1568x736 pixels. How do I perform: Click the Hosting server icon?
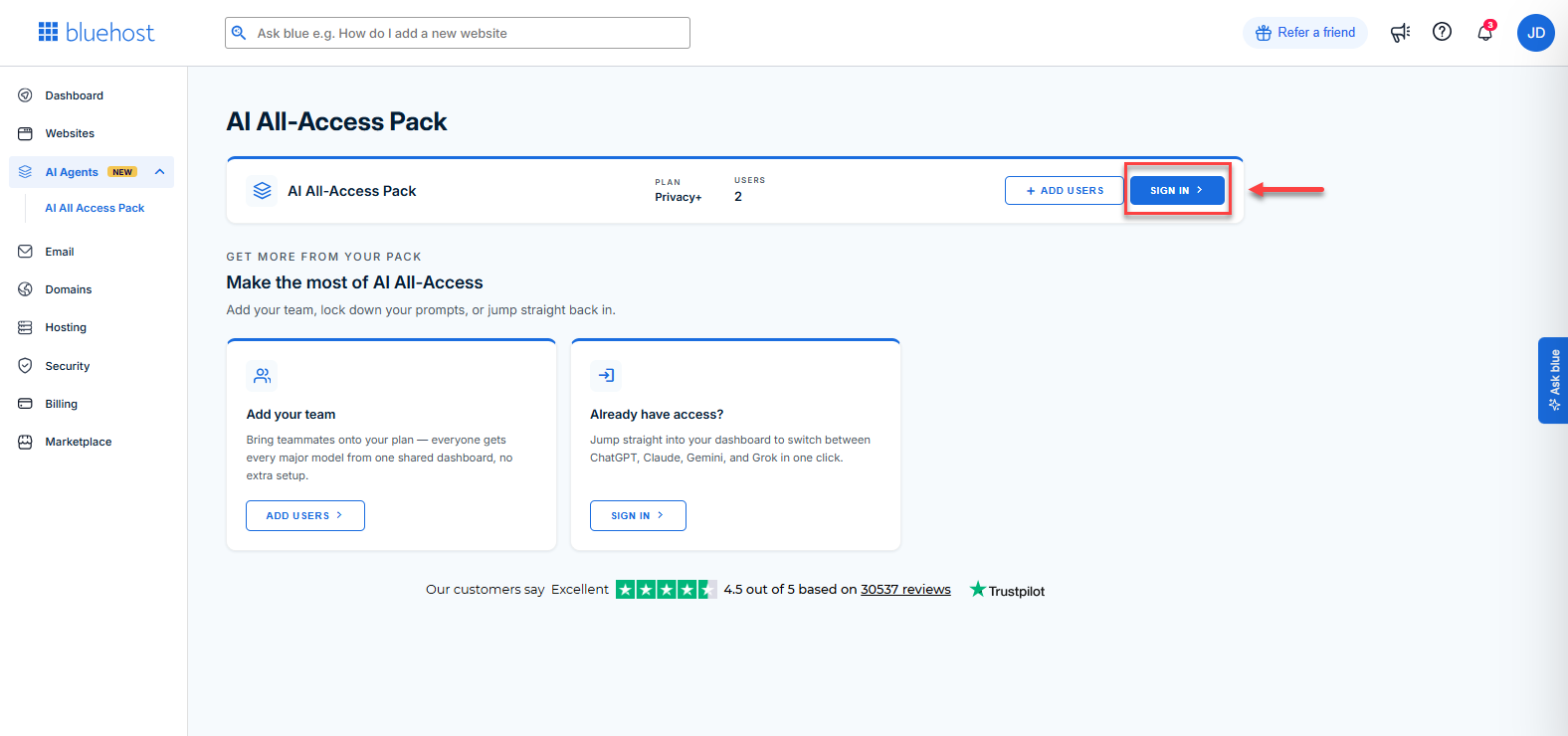coord(26,327)
